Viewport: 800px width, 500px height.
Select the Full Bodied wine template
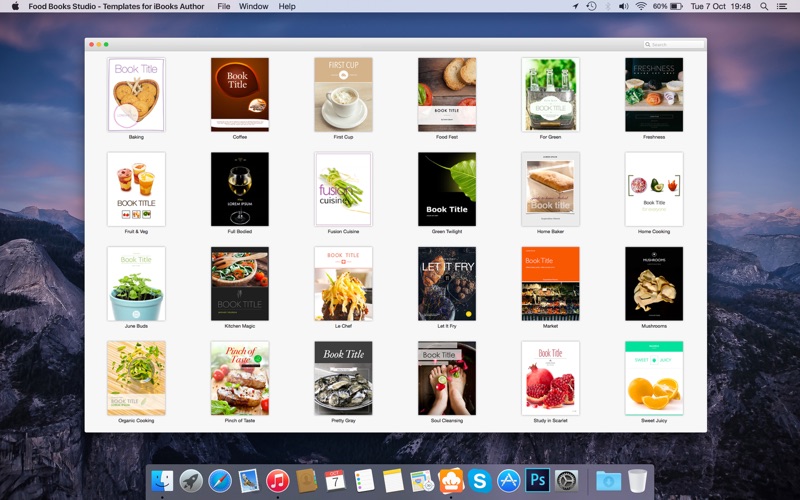(240, 189)
